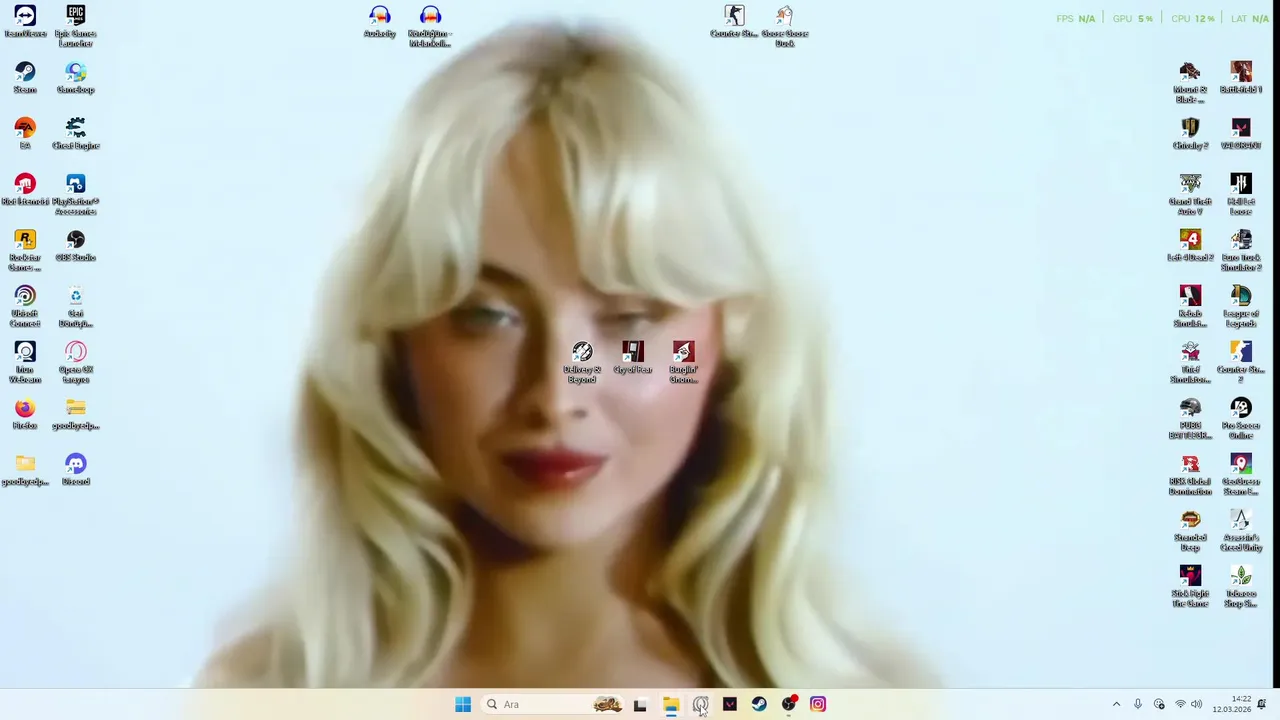This screenshot has width=1280, height=720.
Task: Click the CPU 12% overlay reading
Action: coord(1192,19)
